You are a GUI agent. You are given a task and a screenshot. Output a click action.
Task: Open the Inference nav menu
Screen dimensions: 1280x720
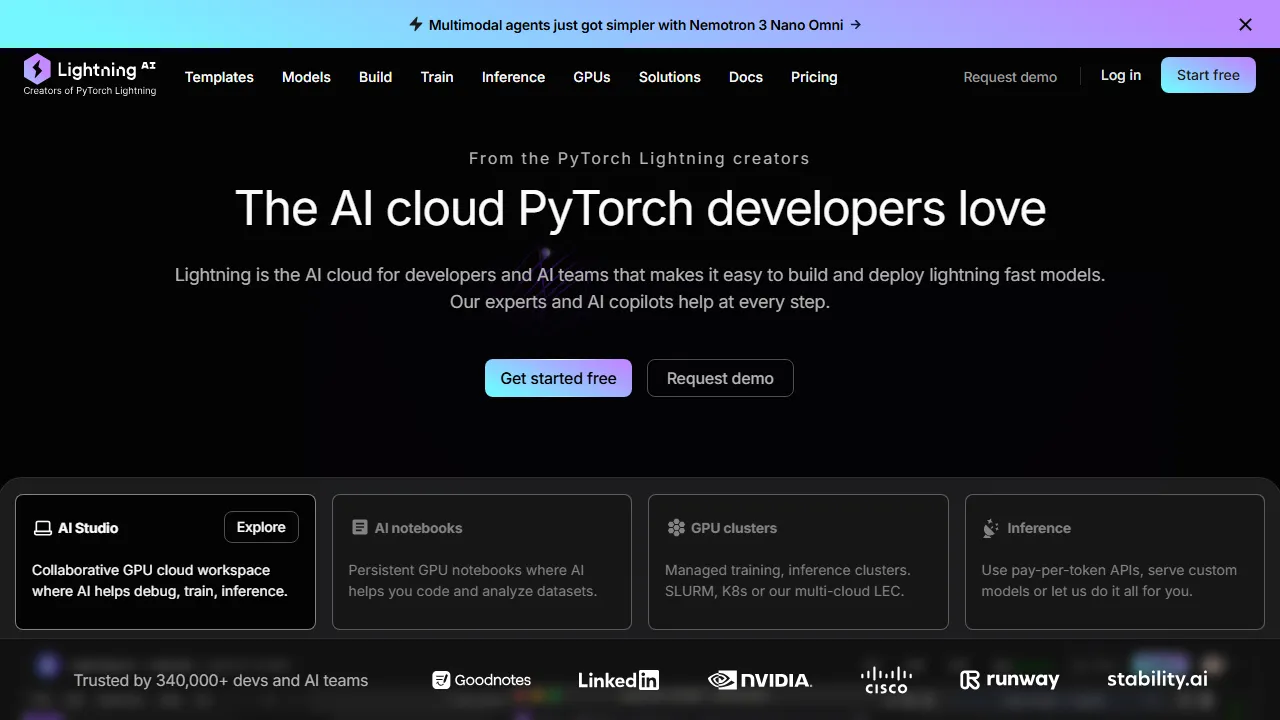(x=513, y=77)
